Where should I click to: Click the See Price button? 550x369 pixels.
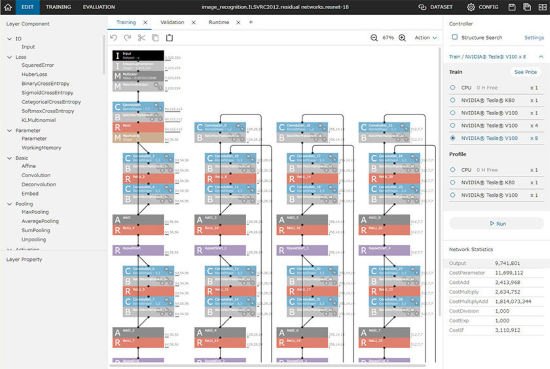(525, 72)
